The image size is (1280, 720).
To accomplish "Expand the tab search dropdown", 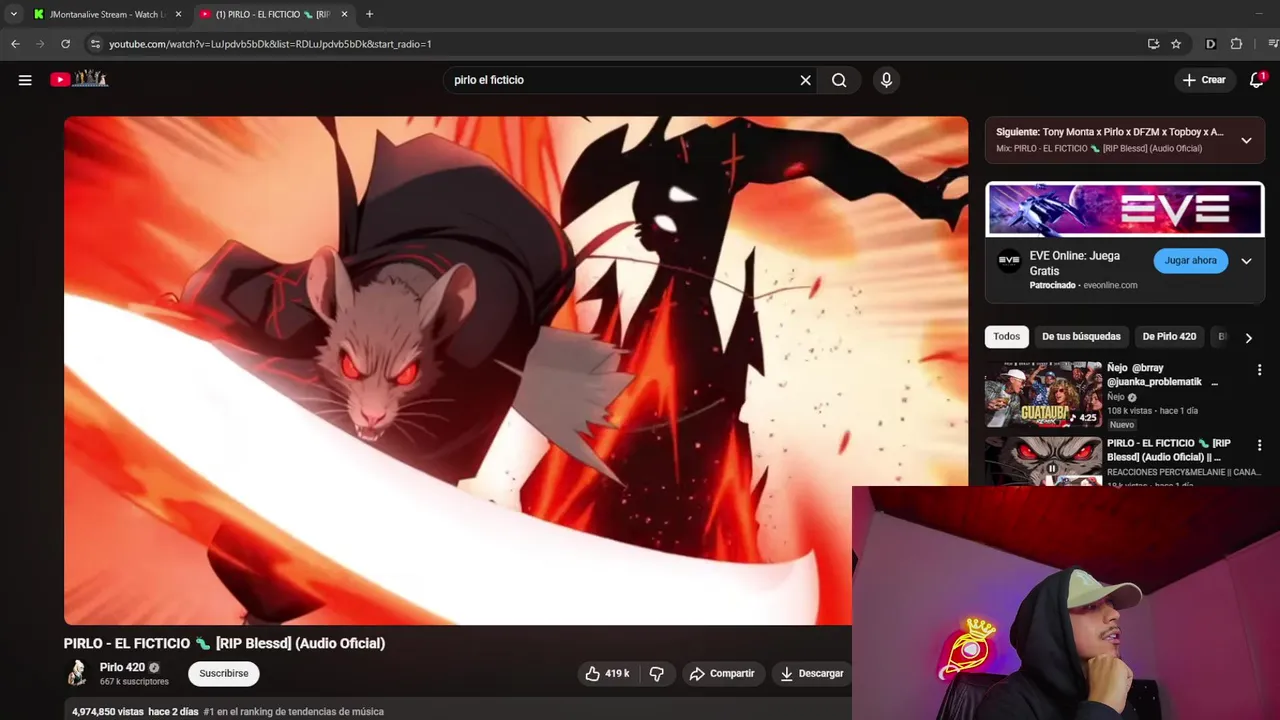I will click(x=13, y=14).
